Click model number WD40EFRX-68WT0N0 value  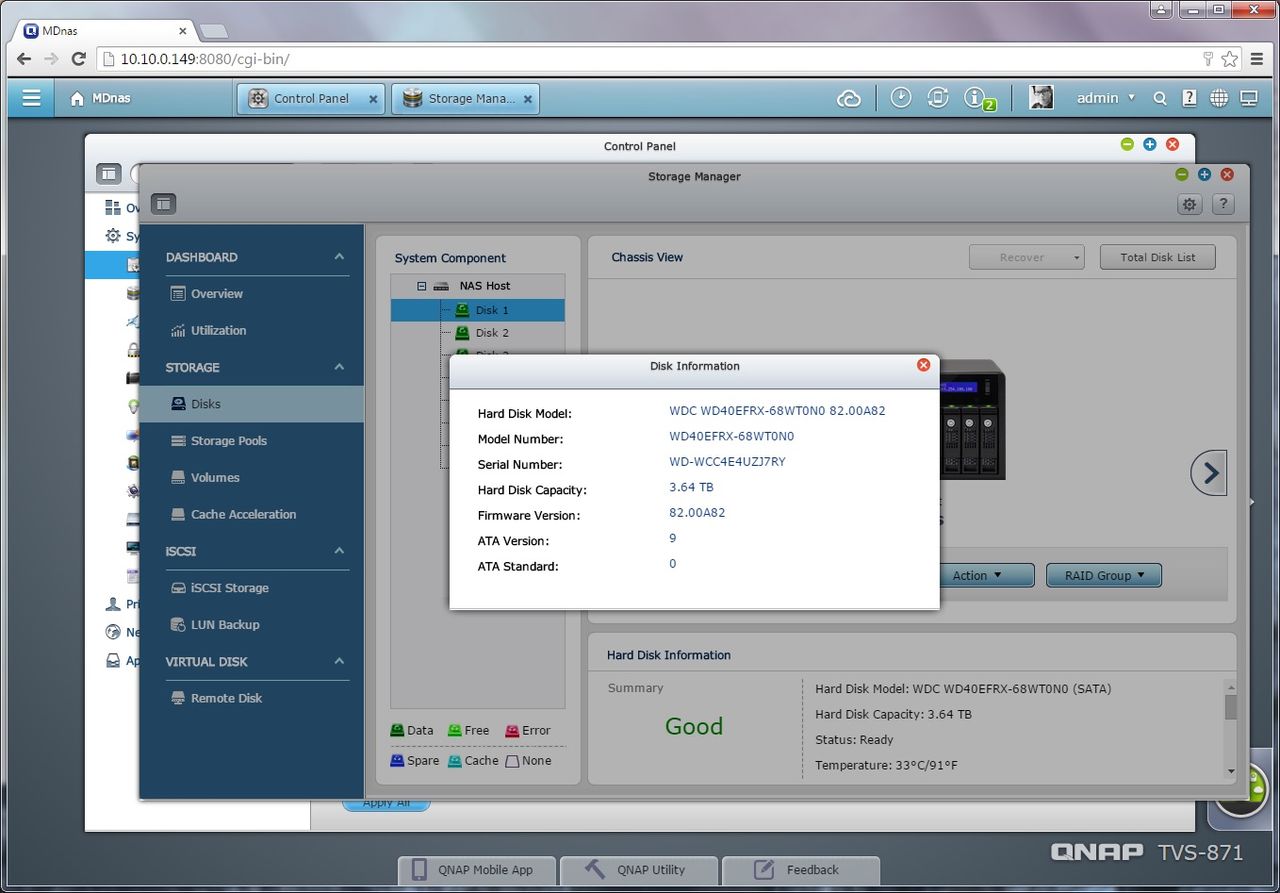point(731,436)
